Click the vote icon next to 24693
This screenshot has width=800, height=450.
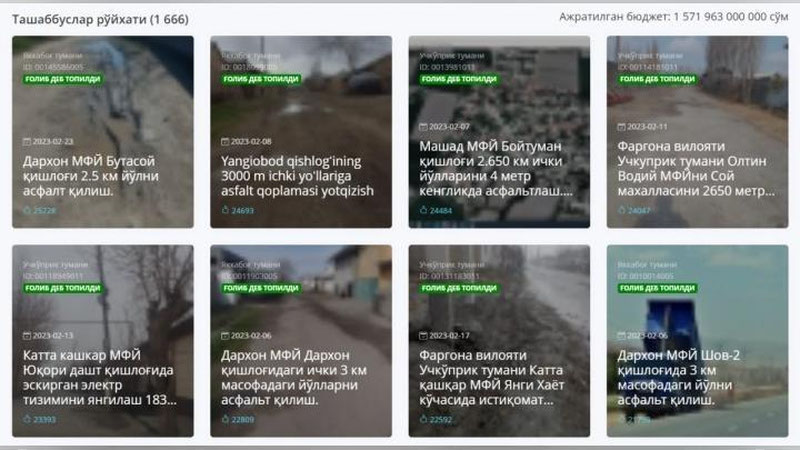tap(226, 211)
